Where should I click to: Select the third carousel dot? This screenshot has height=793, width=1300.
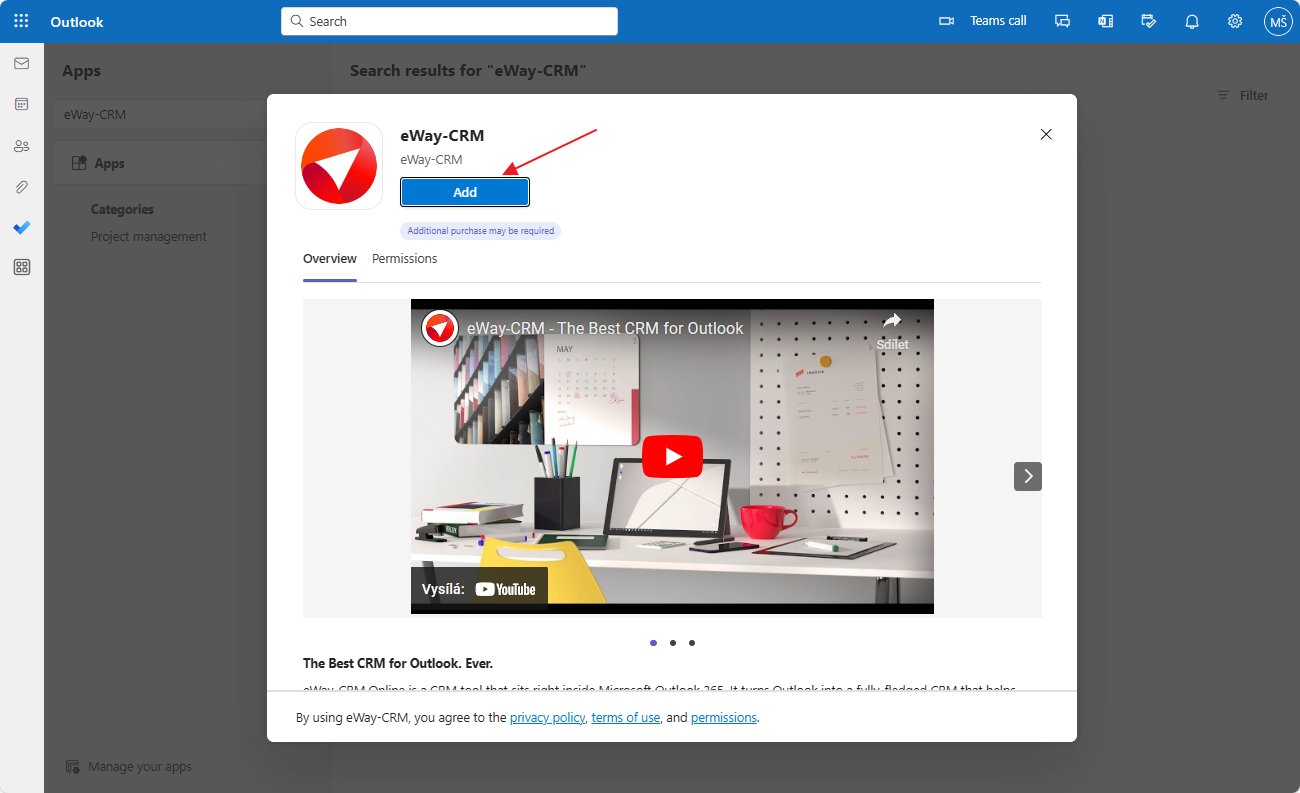point(692,643)
